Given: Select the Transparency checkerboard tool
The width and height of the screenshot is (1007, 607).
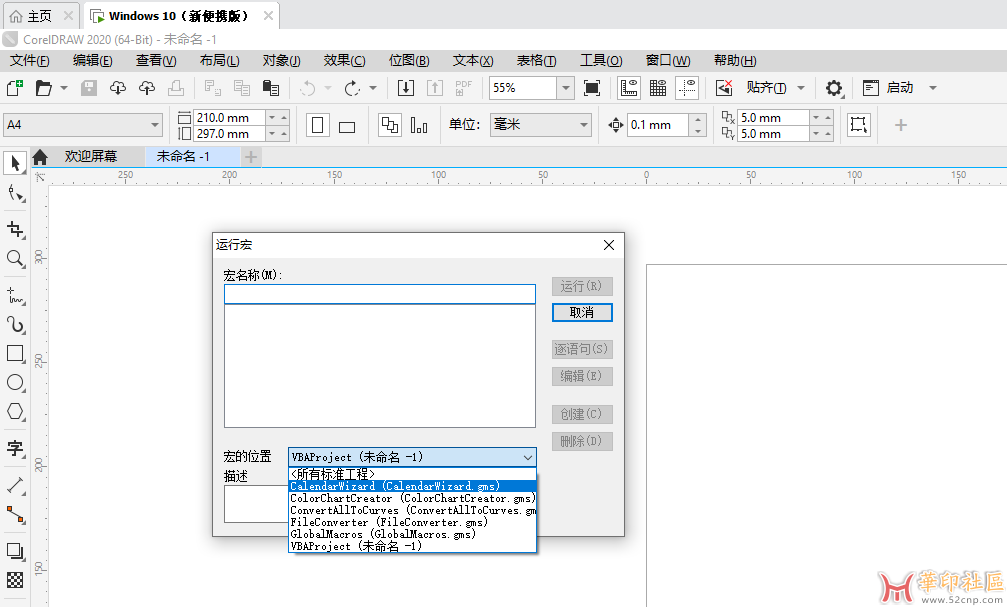Looking at the screenshot, I should pyautogui.click(x=16, y=581).
